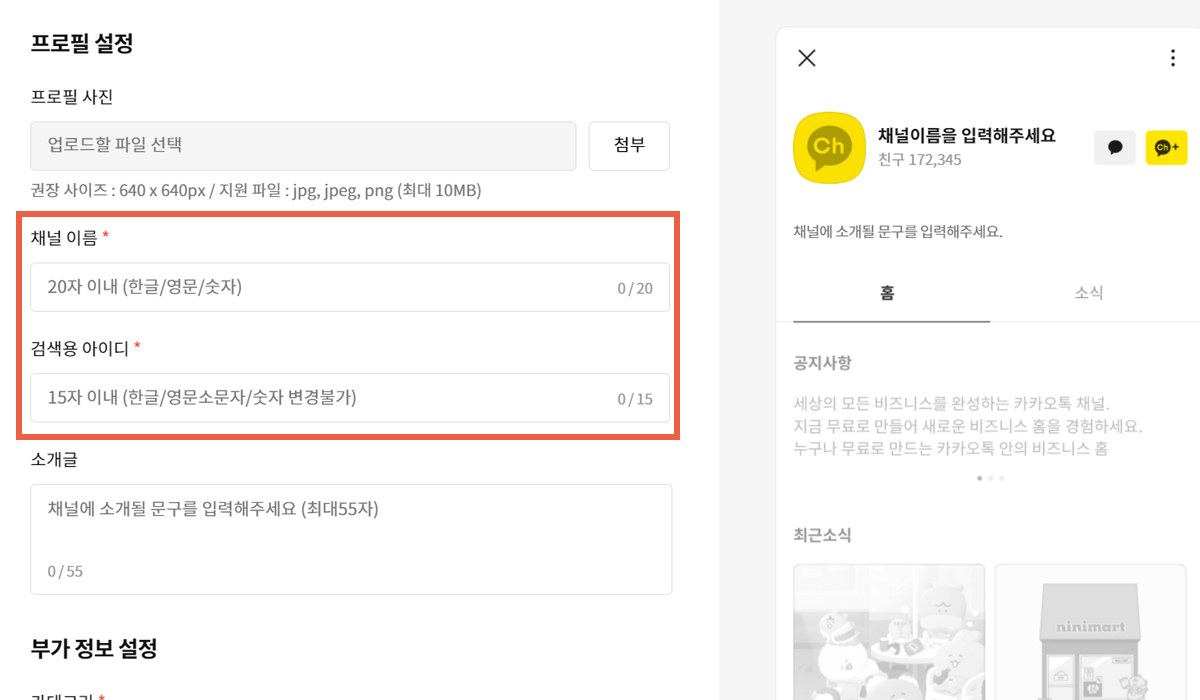Switch to the 소식 tab

coord(1089,293)
